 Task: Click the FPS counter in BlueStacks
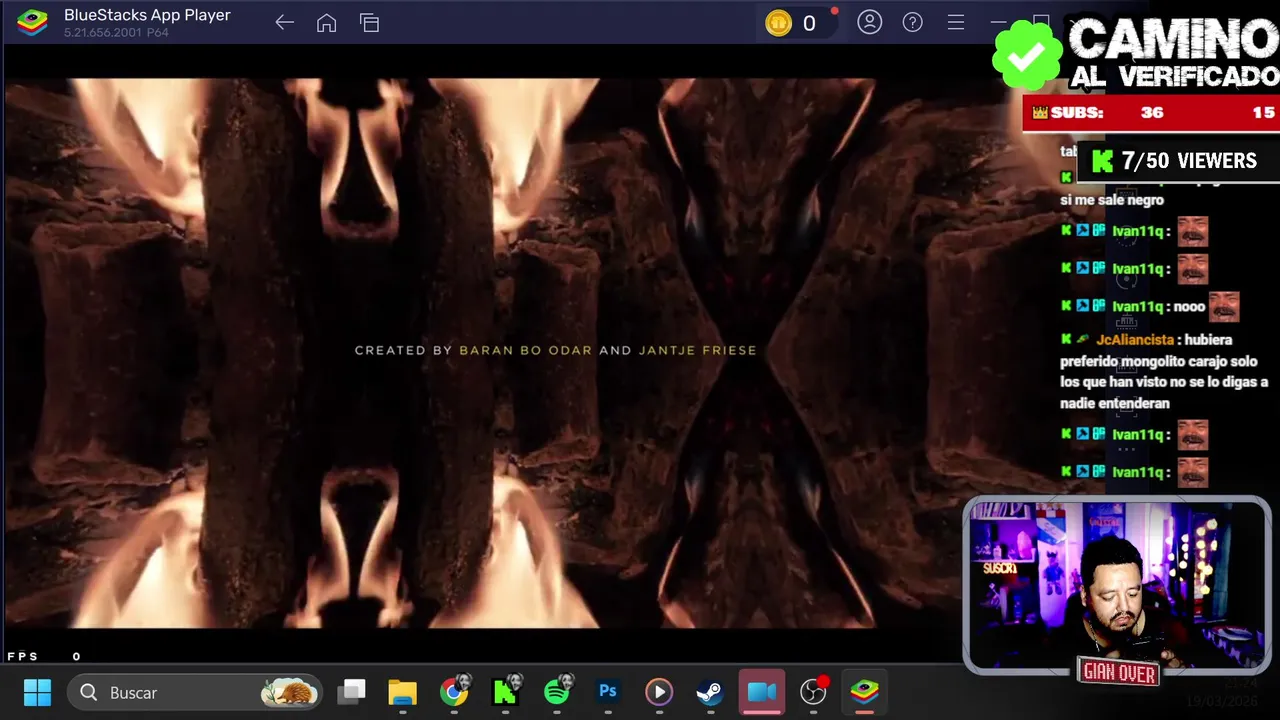coord(44,656)
